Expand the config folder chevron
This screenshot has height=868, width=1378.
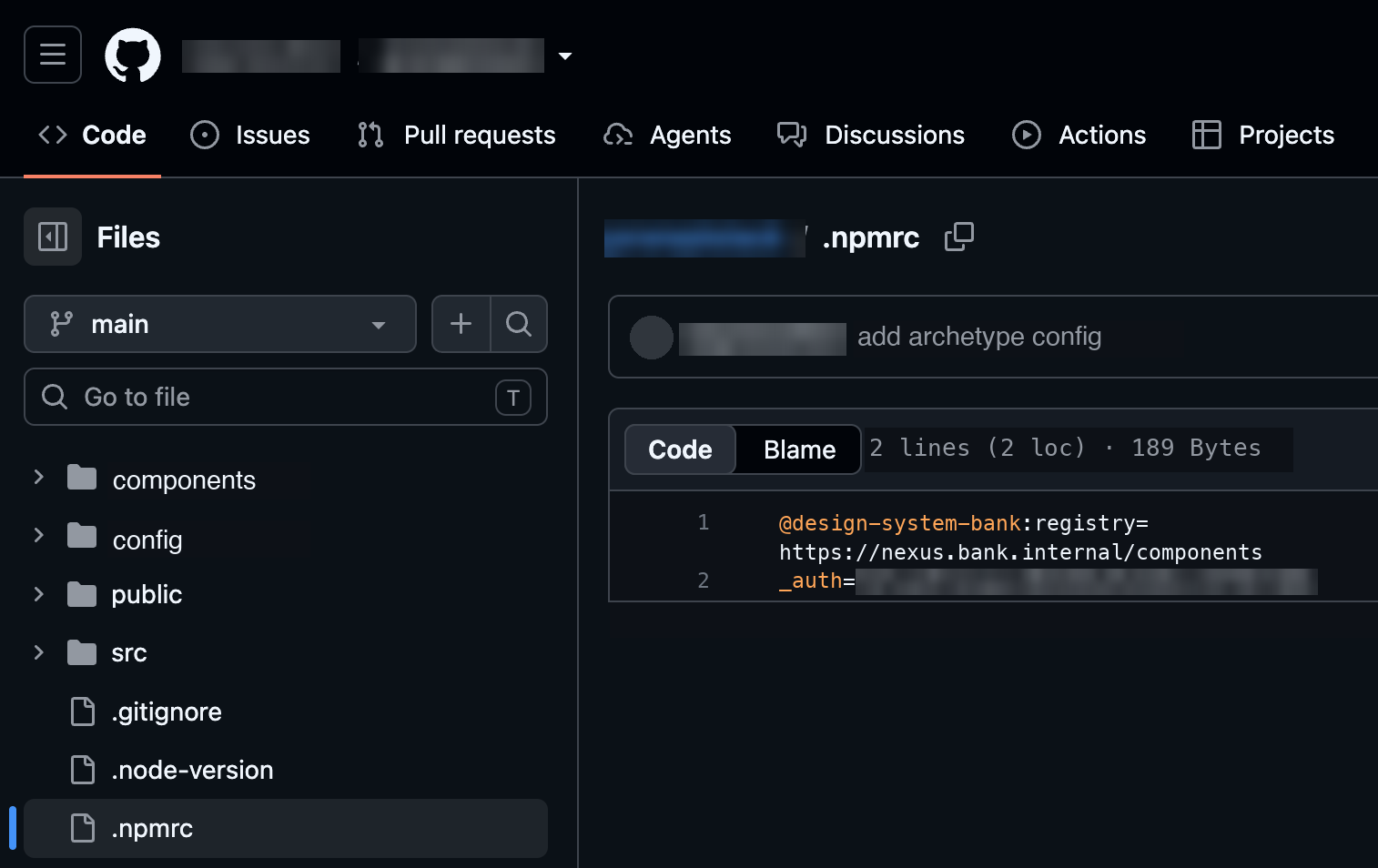38,536
